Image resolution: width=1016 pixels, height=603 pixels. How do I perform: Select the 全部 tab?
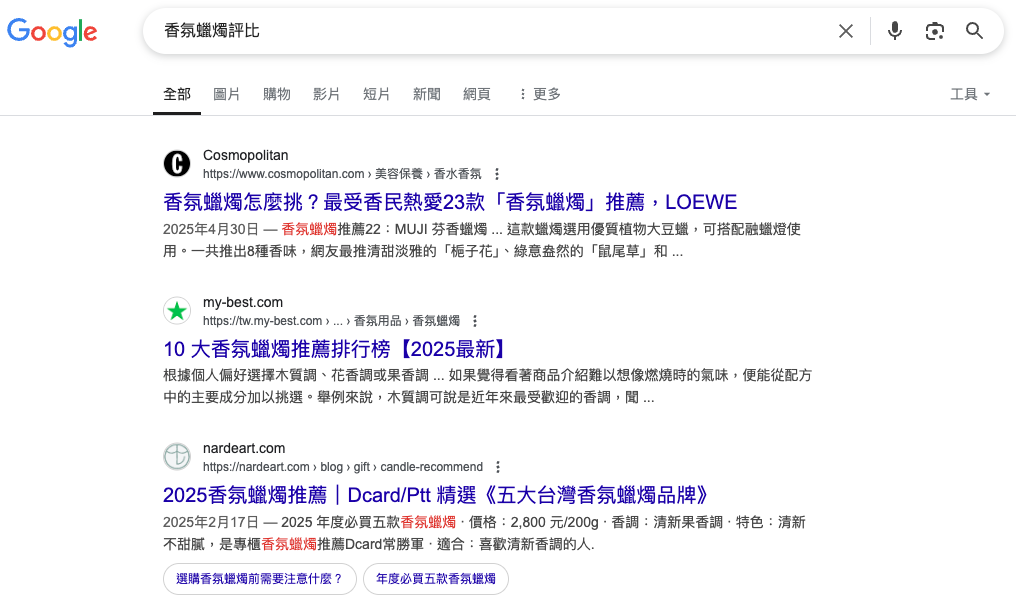(x=177, y=95)
